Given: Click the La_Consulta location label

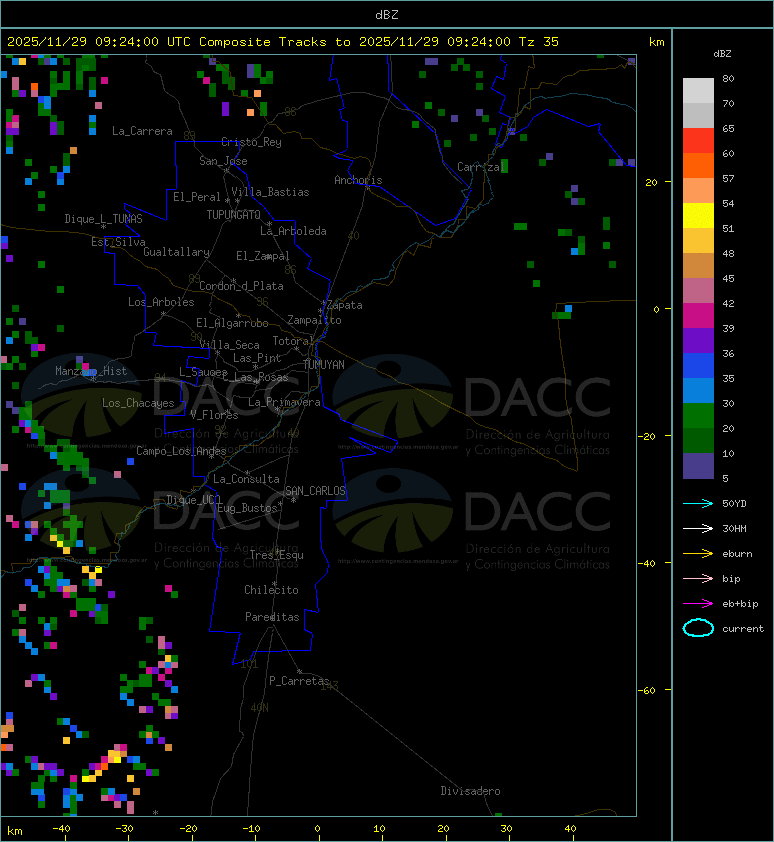Looking at the screenshot, I should 247,479.
